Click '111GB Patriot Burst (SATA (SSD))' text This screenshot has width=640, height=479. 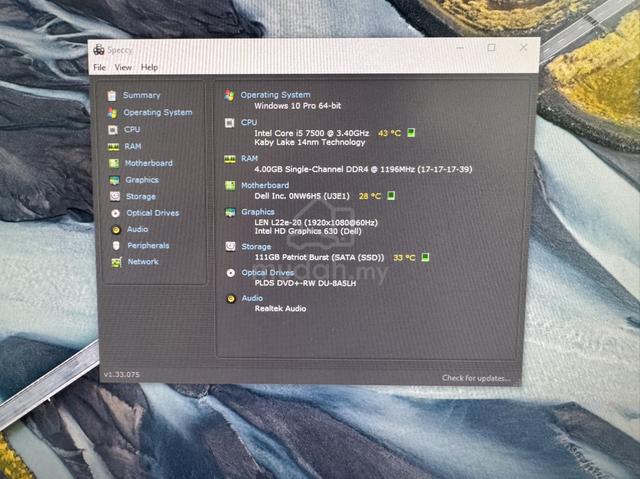(x=320, y=257)
